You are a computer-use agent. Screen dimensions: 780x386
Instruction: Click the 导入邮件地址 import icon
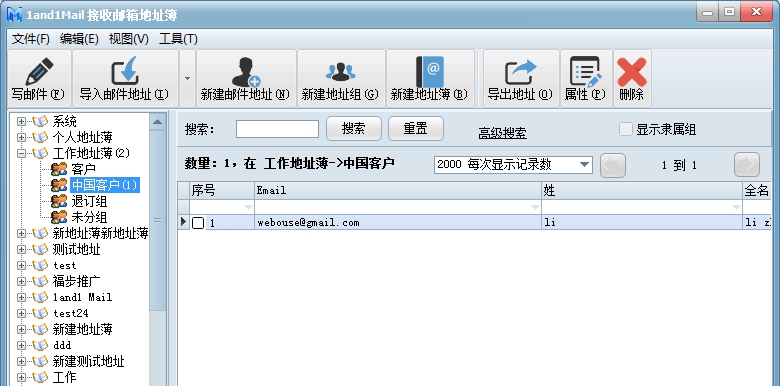point(125,71)
